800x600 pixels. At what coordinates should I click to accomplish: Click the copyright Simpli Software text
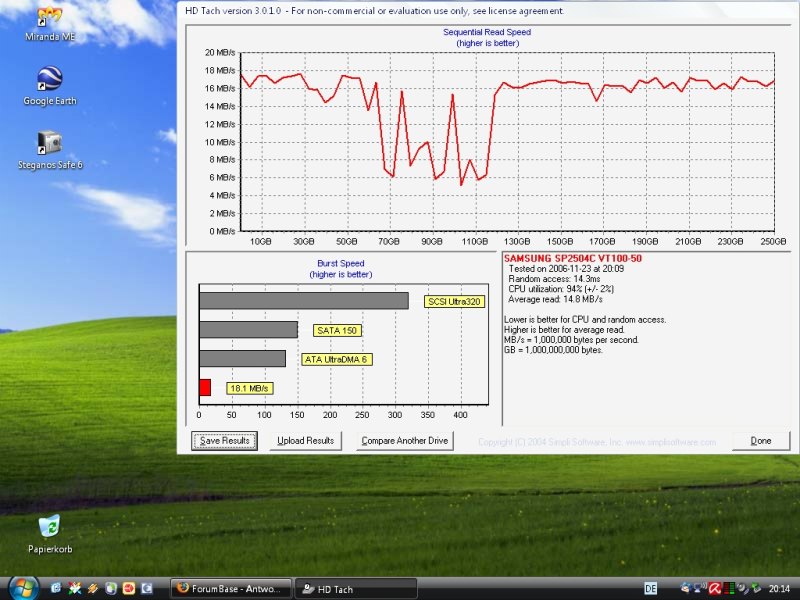pos(597,442)
